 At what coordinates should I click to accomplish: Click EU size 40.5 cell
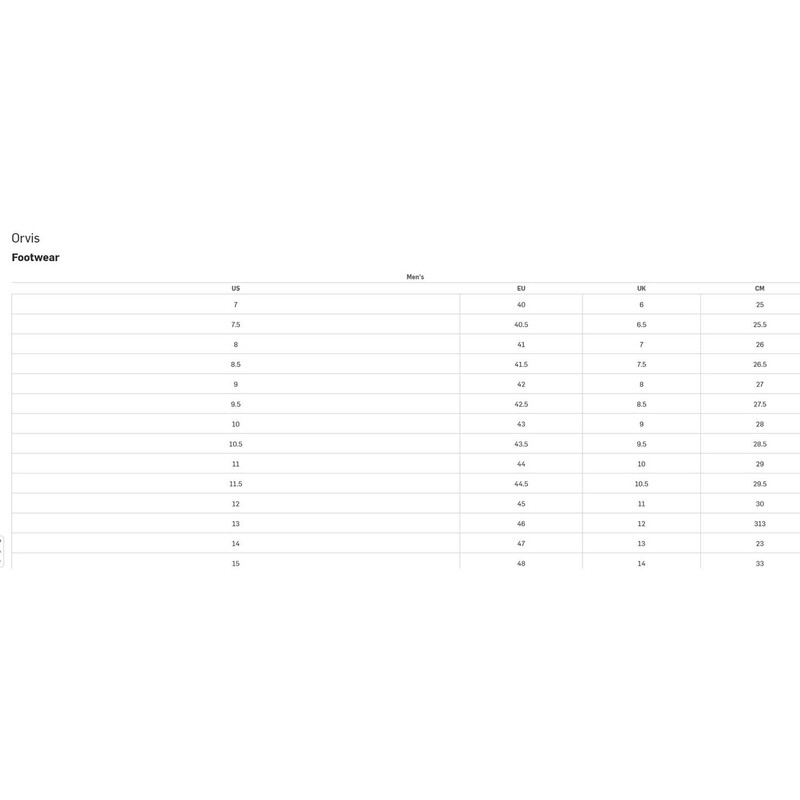point(521,324)
